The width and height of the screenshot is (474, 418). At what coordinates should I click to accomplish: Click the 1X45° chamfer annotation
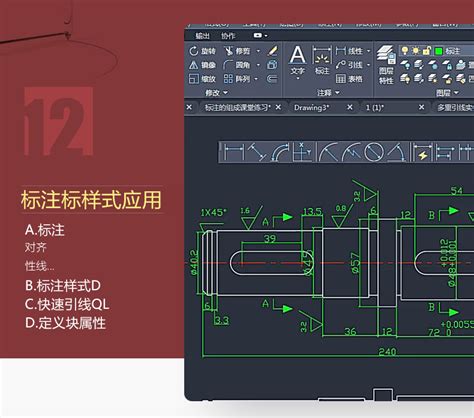(x=213, y=212)
